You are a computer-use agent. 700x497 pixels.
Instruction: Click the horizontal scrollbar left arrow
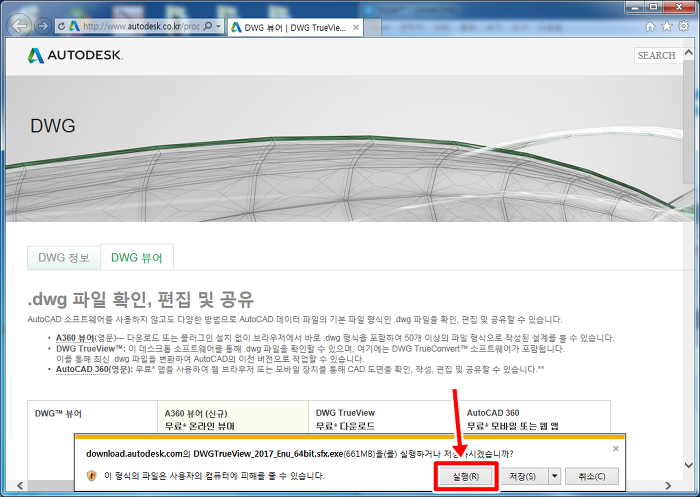coord(20,485)
